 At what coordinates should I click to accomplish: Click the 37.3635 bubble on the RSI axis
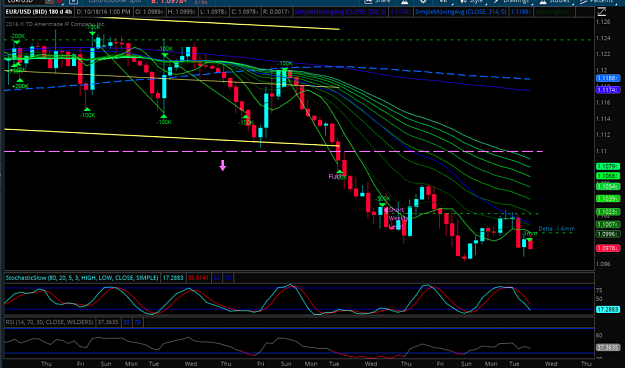click(x=608, y=347)
